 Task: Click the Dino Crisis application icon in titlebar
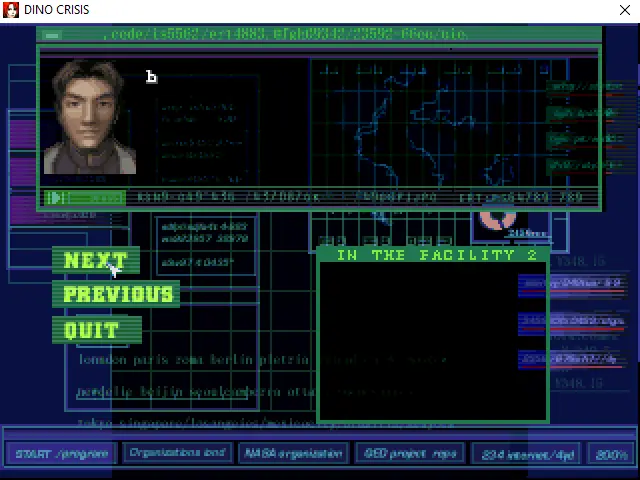coord(11,10)
